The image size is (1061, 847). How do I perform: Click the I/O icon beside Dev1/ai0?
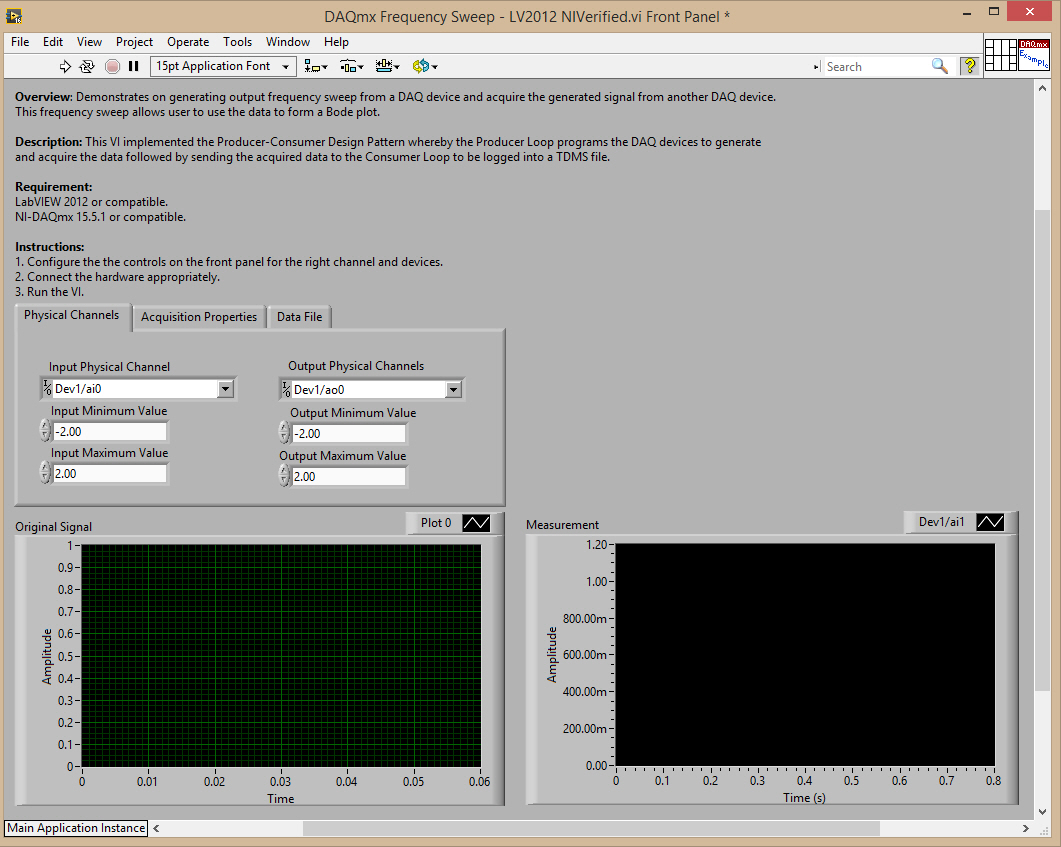pos(47,388)
